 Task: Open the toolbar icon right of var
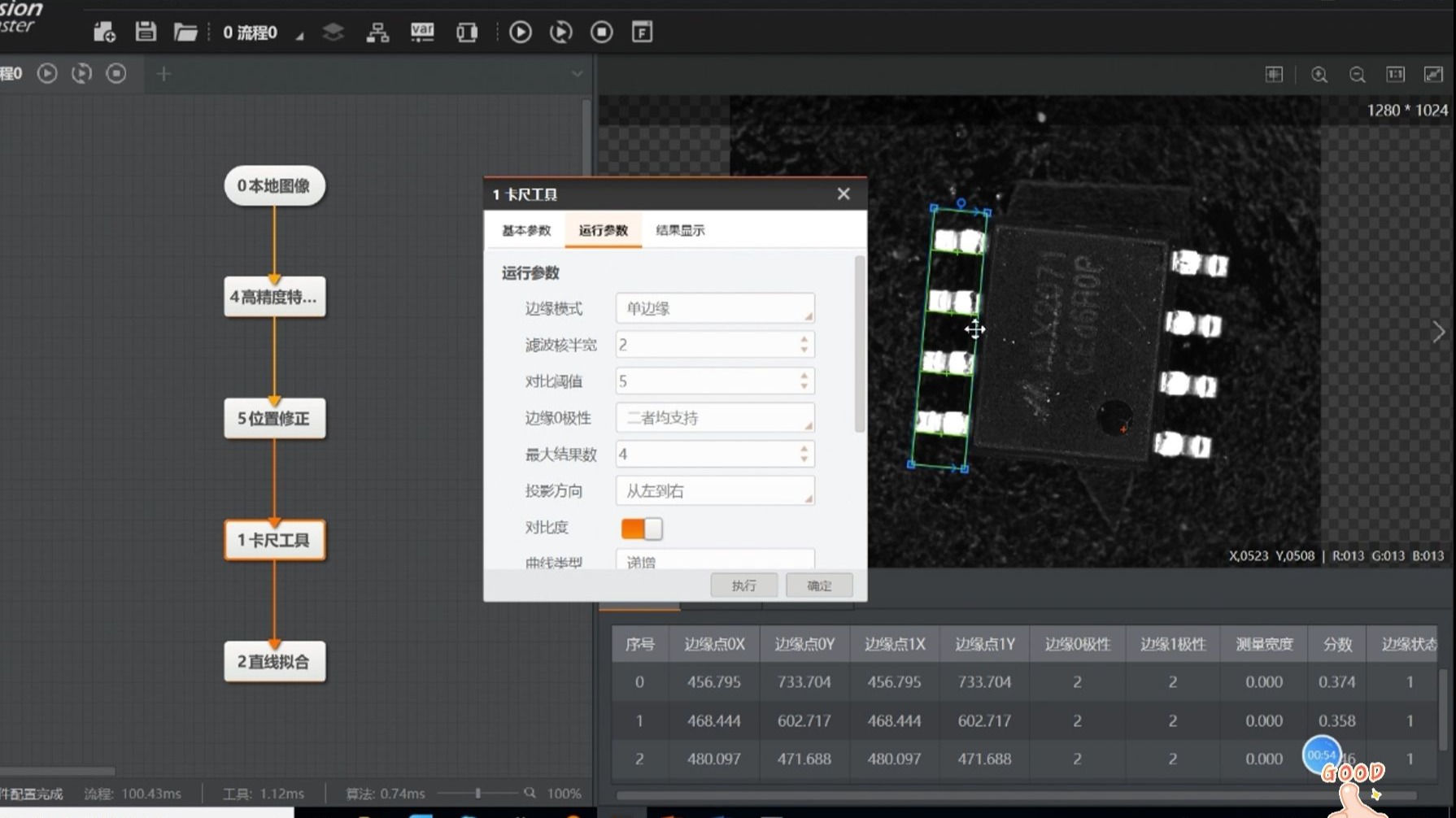click(x=467, y=32)
